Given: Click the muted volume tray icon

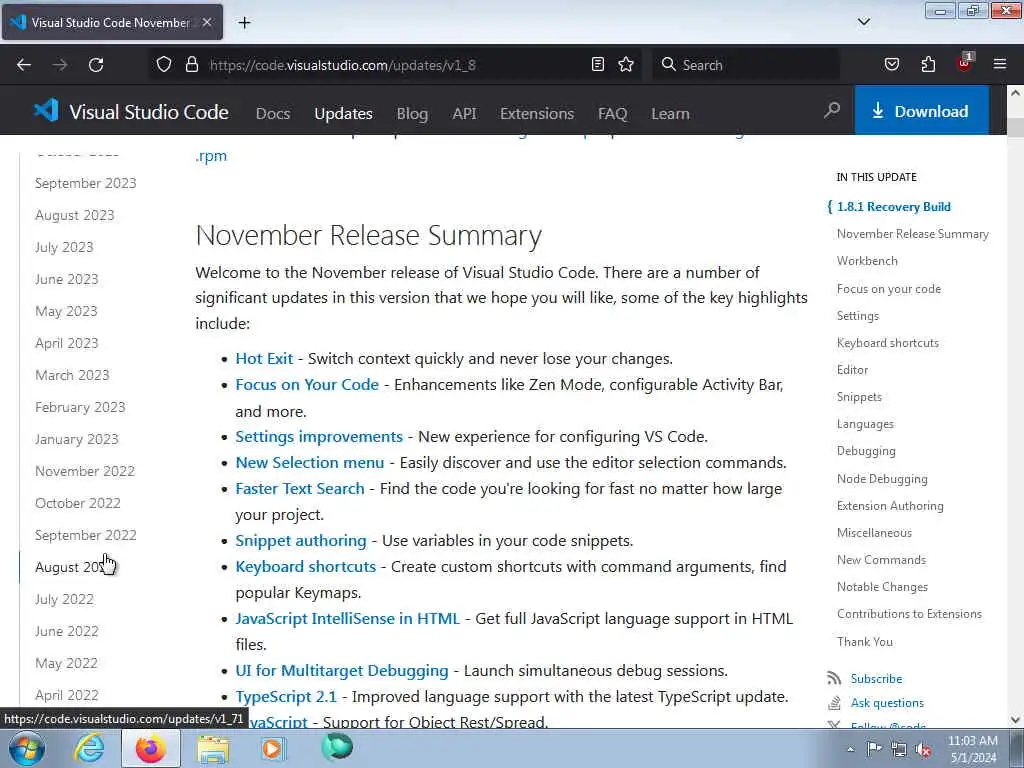Looking at the screenshot, I should click(923, 749).
